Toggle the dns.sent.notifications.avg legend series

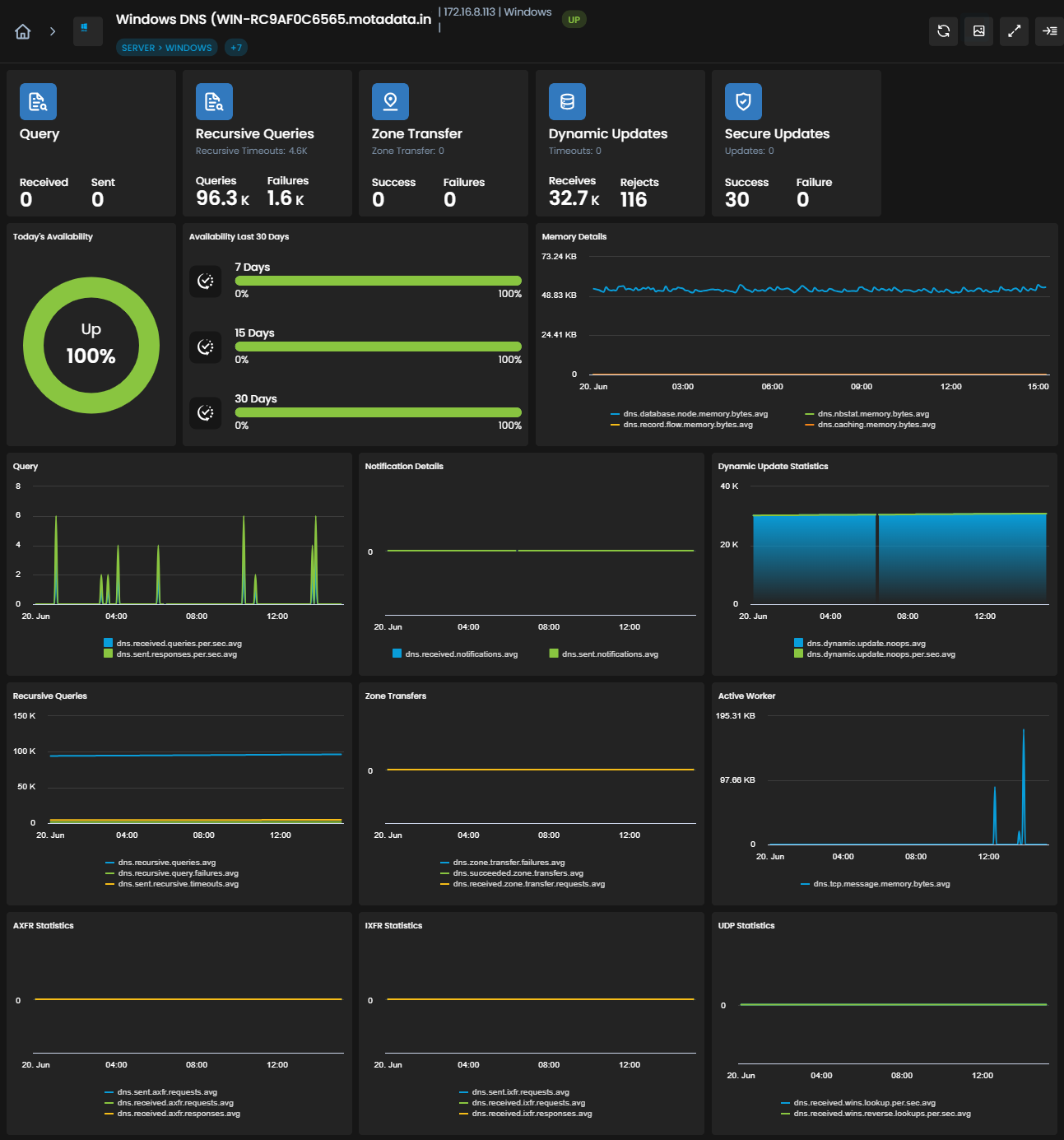click(604, 654)
